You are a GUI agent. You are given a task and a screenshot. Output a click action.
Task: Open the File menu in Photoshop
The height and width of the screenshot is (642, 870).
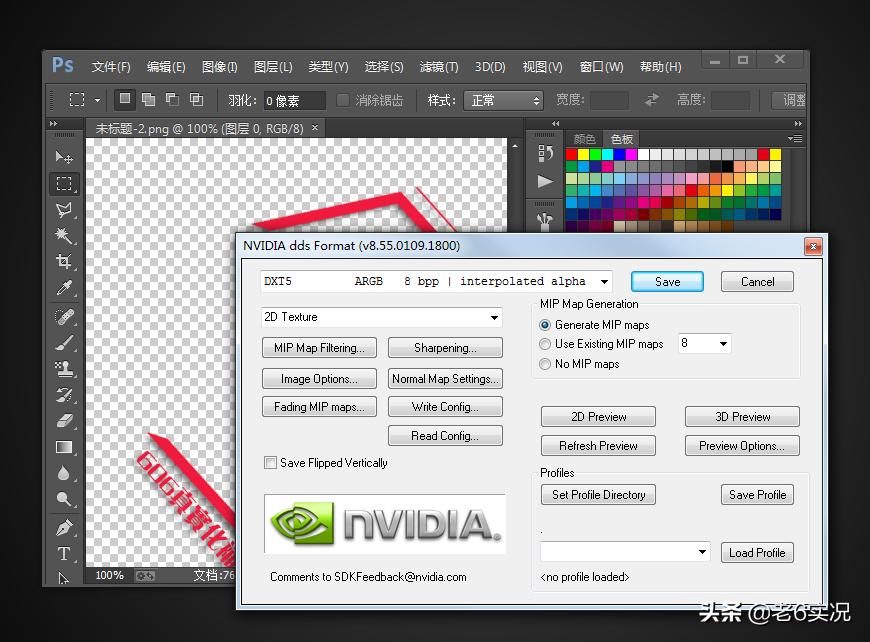[x=111, y=67]
